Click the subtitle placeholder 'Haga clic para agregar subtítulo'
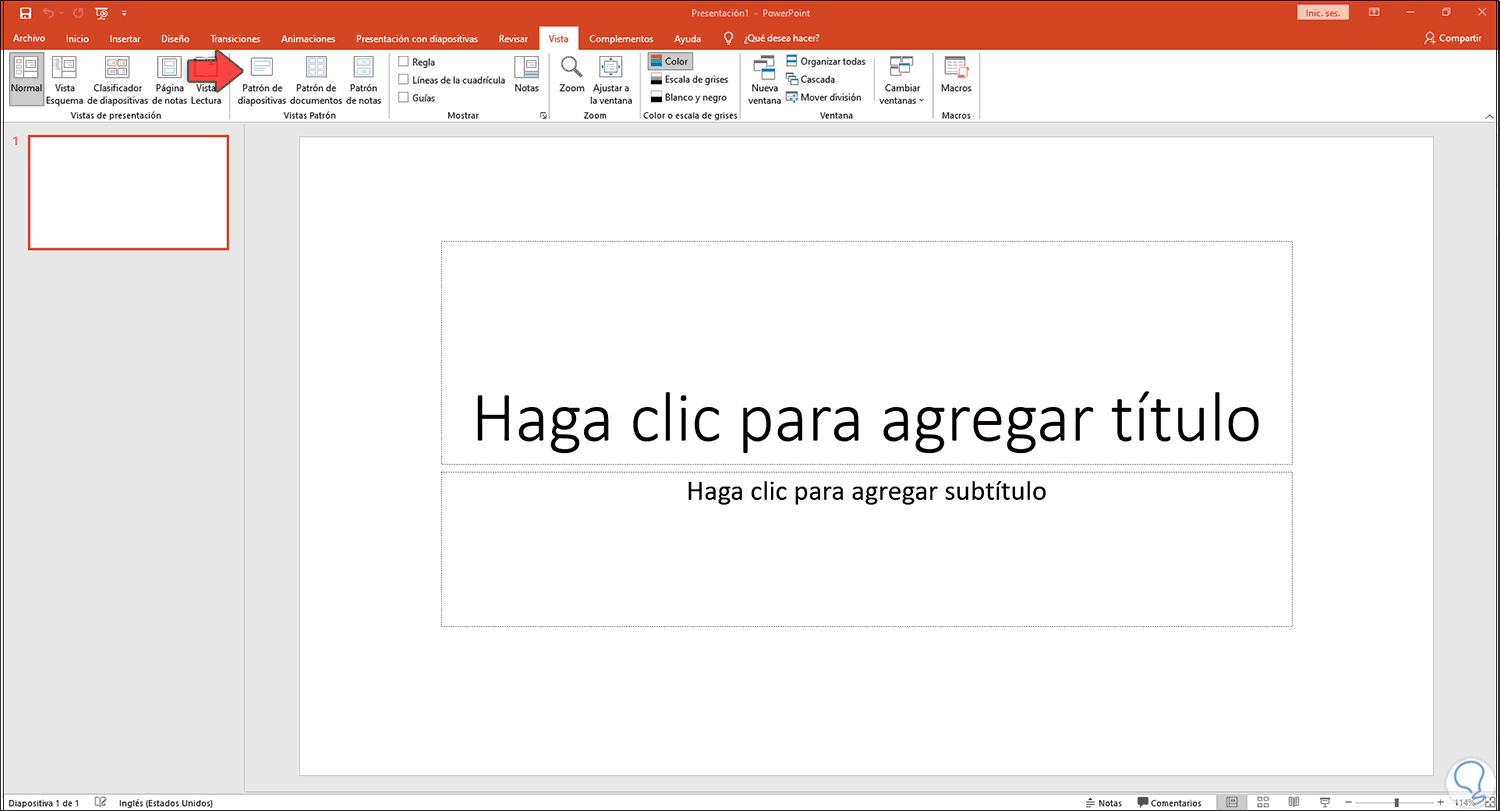Image resolution: width=1500 pixels, height=811 pixels. pos(866,550)
